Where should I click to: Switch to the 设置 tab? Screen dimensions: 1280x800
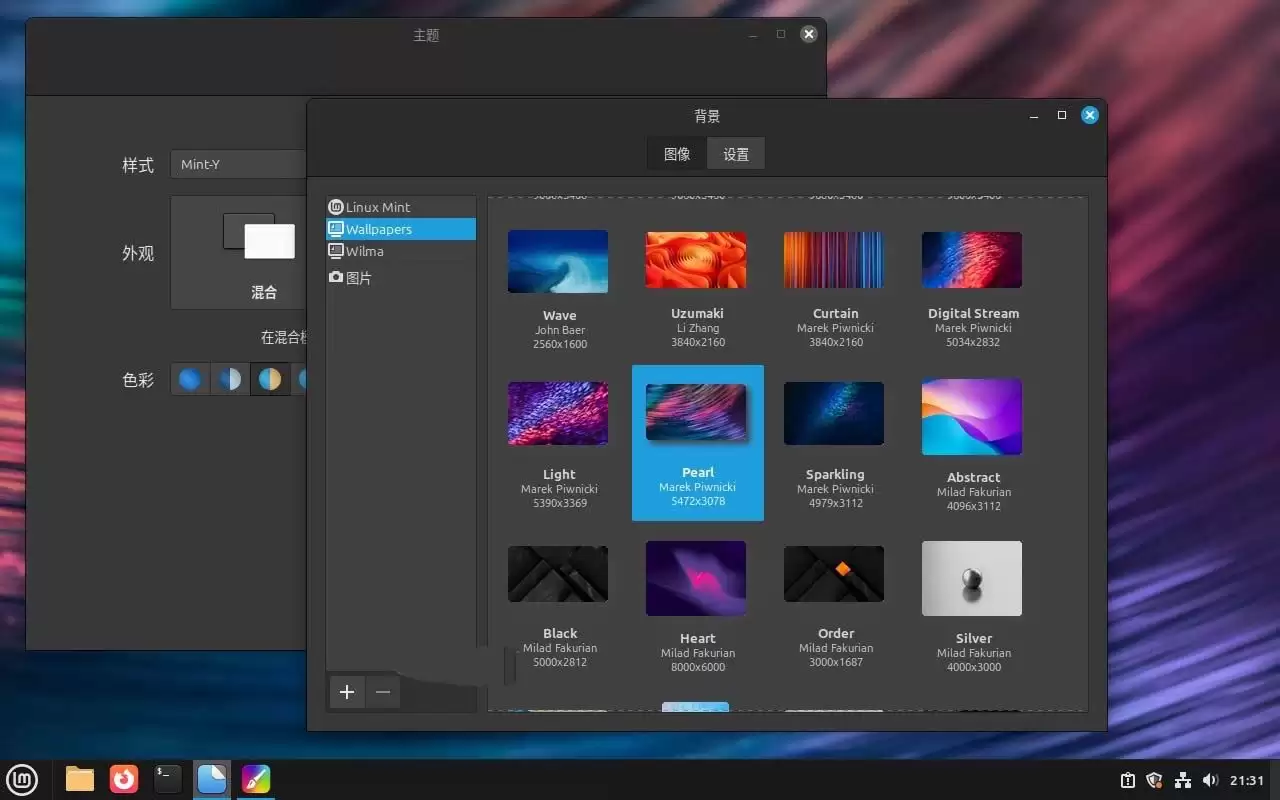(736, 154)
